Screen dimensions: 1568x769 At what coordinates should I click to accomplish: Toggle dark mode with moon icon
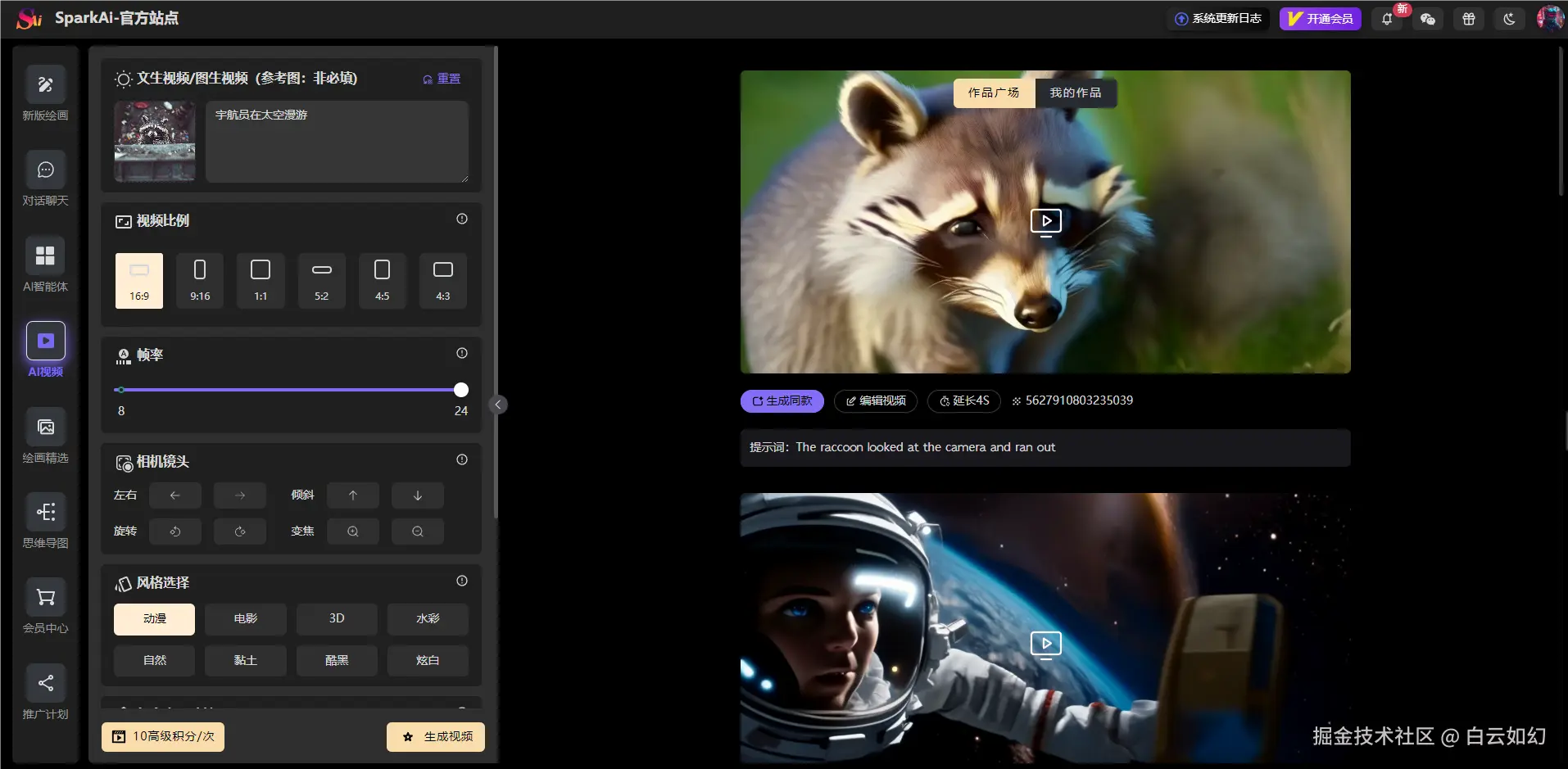point(1509,19)
